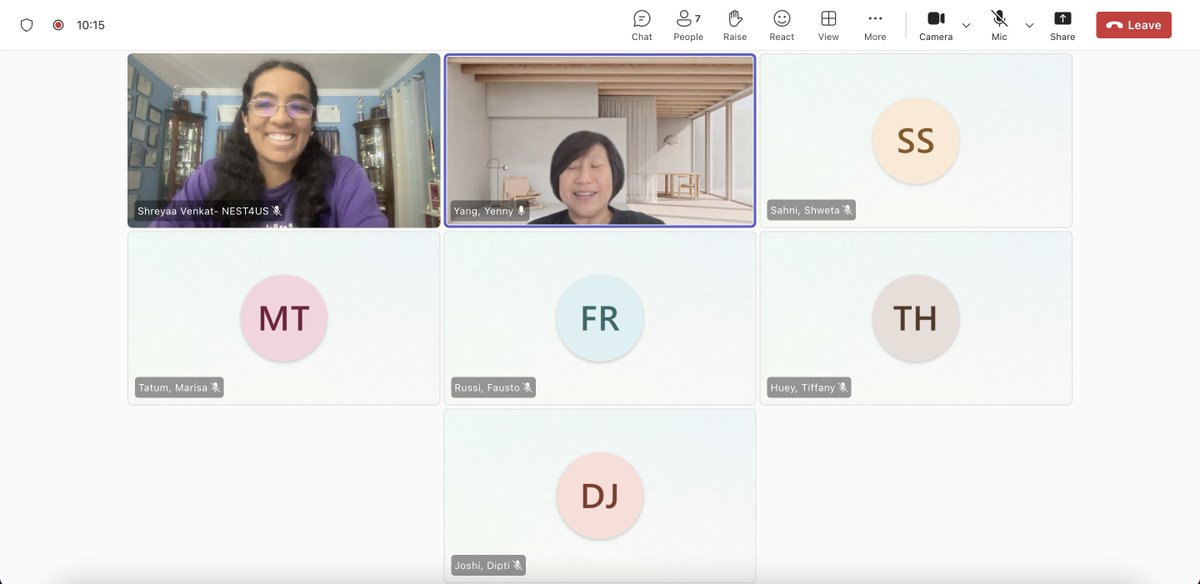
Task: Raise your hand in the meeting
Action: (x=735, y=25)
